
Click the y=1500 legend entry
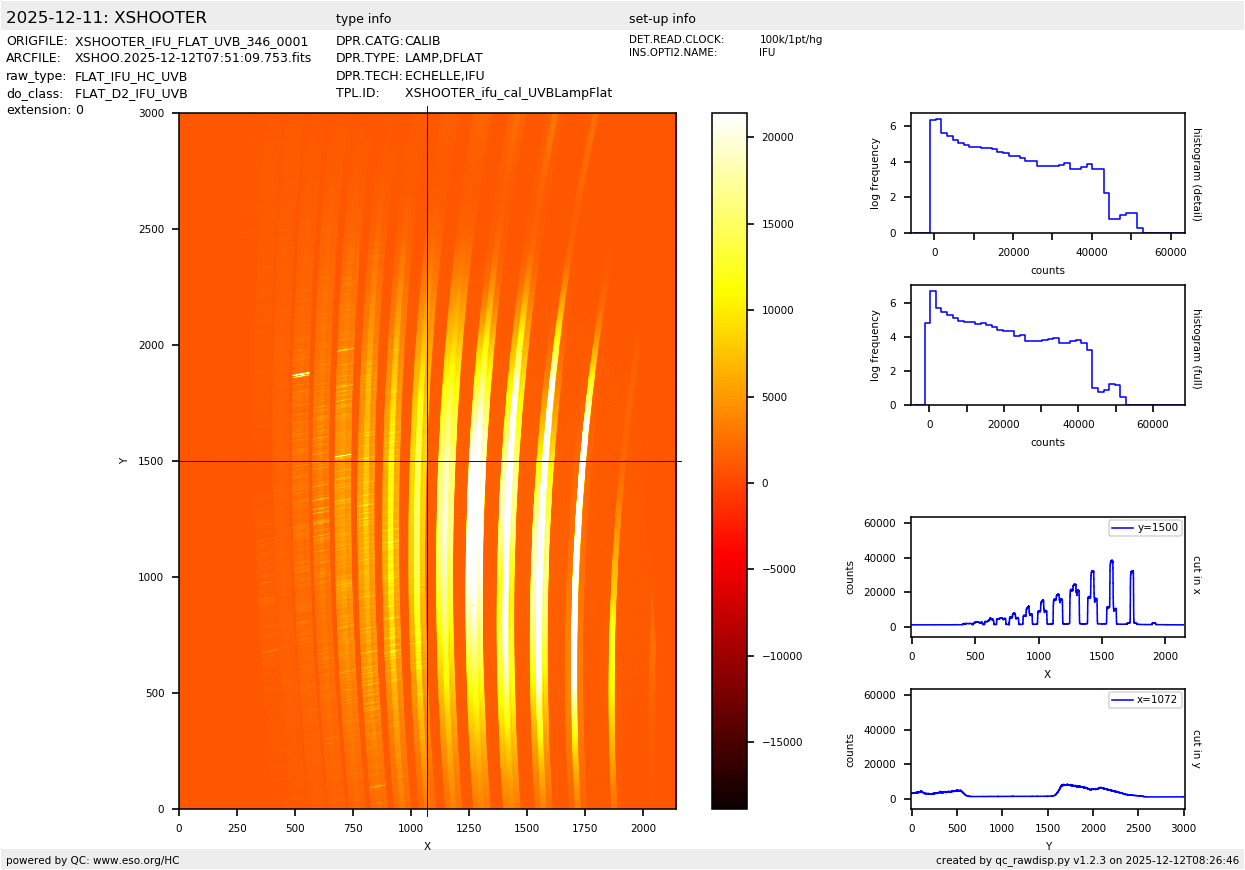[x=1145, y=527]
